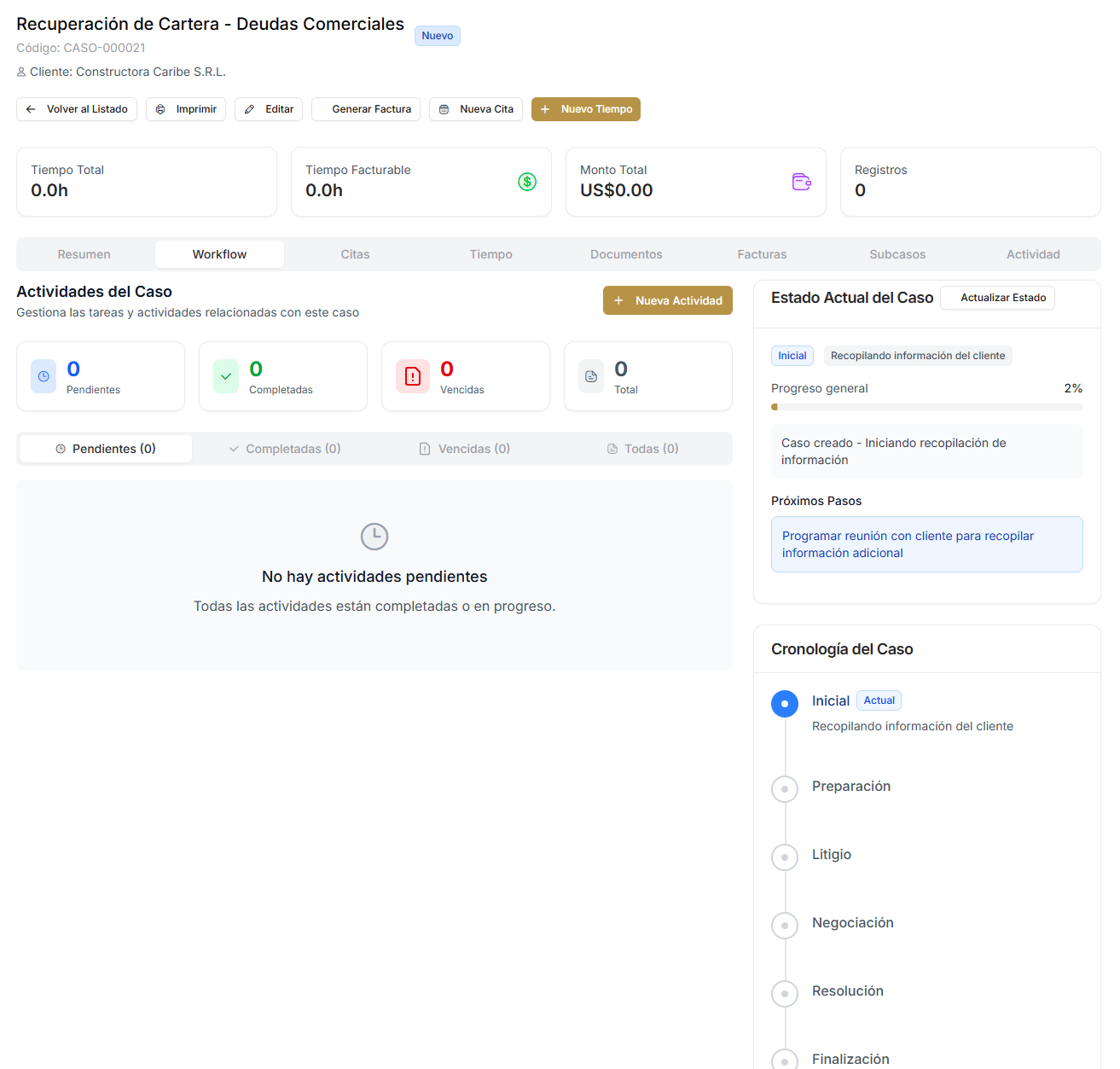The image size is (1120, 1069).
Task: Open the Editar case button
Action: pyautogui.click(x=269, y=109)
